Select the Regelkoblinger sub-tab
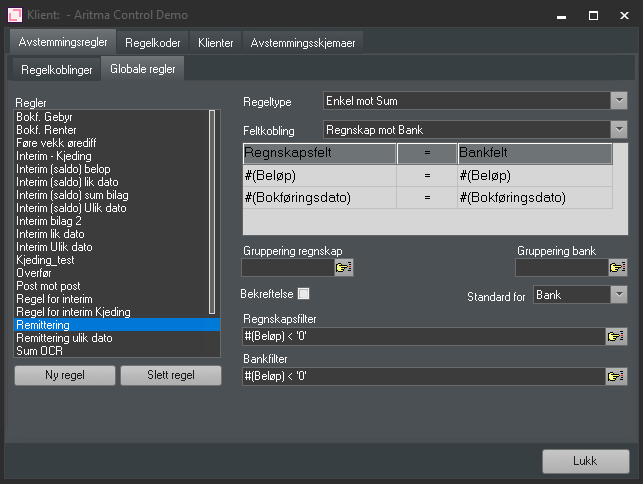The width and height of the screenshot is (643, 484). 57,70
